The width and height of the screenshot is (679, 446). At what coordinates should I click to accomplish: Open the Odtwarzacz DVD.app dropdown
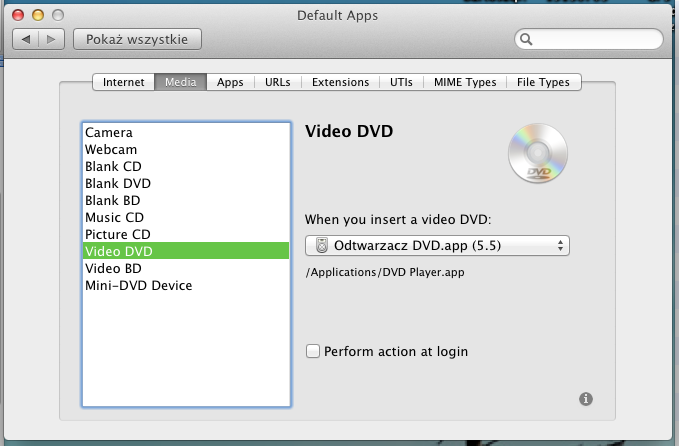coord(437,245)
